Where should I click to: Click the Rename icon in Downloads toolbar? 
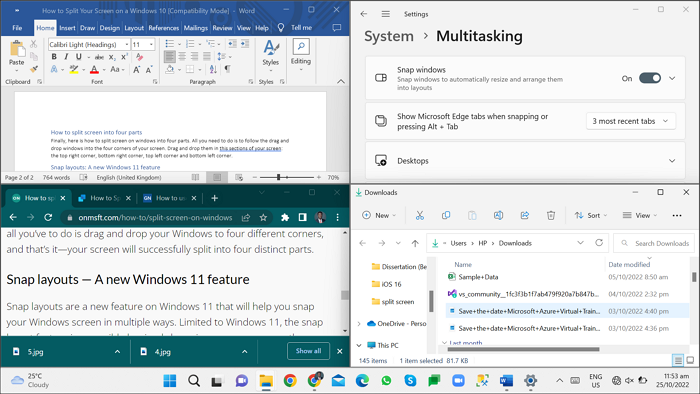pyautogui.click(x=498, y=216)
